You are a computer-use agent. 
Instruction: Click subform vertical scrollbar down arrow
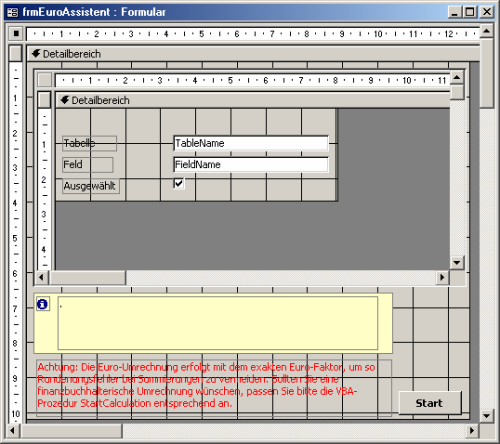457,262
